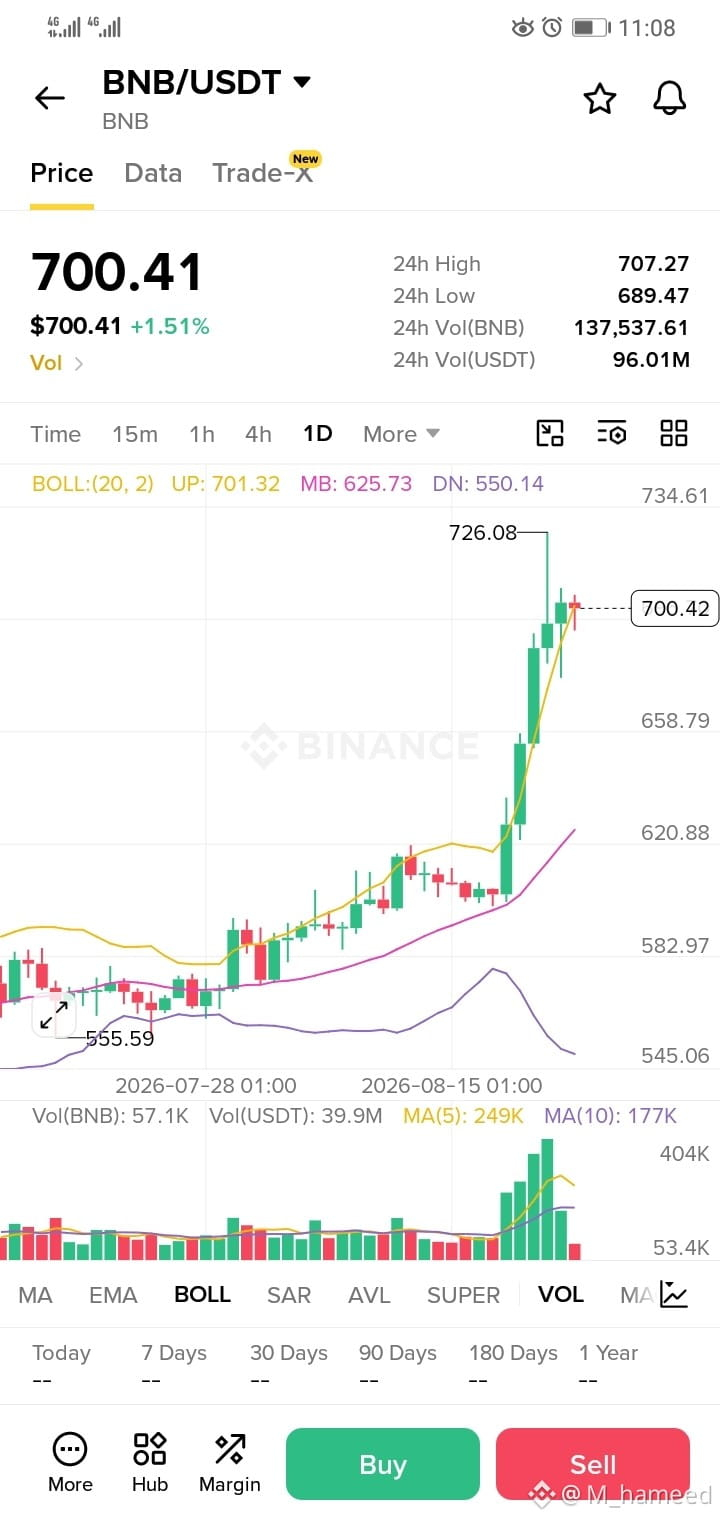Image resolution: width=720 pixels, height=1520 pixels.
Task: Tap the 30 Days performance label
Action: [289, 1353]
